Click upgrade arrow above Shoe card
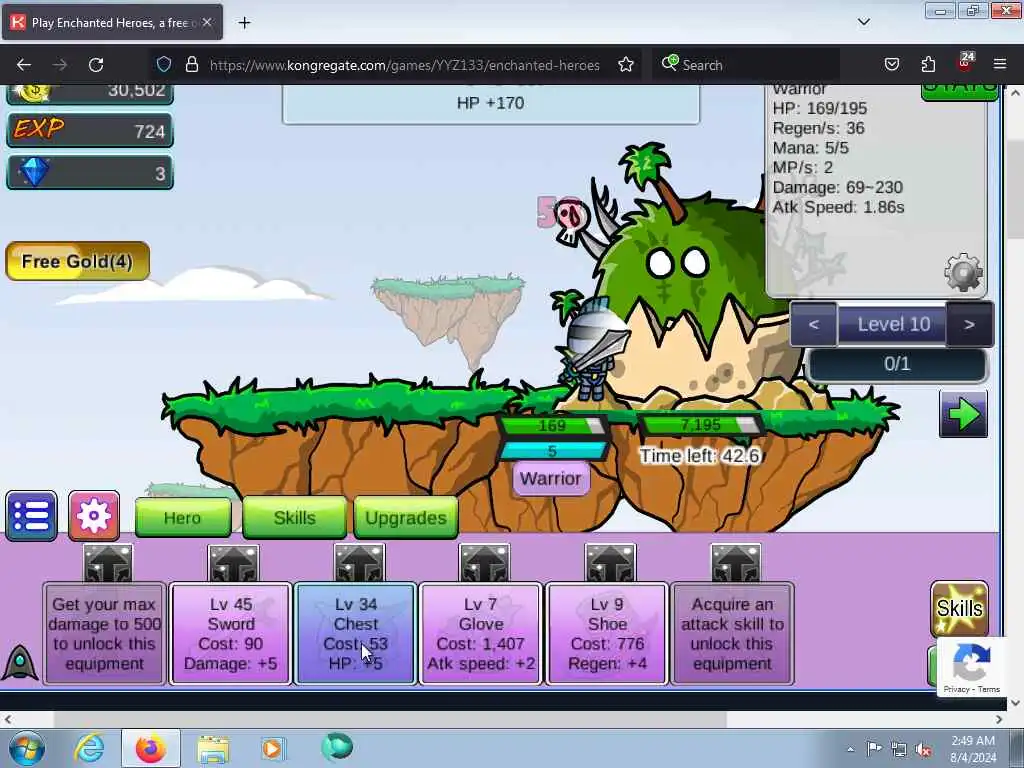Viewport: 1024px width, 768px height. (610, 564)
